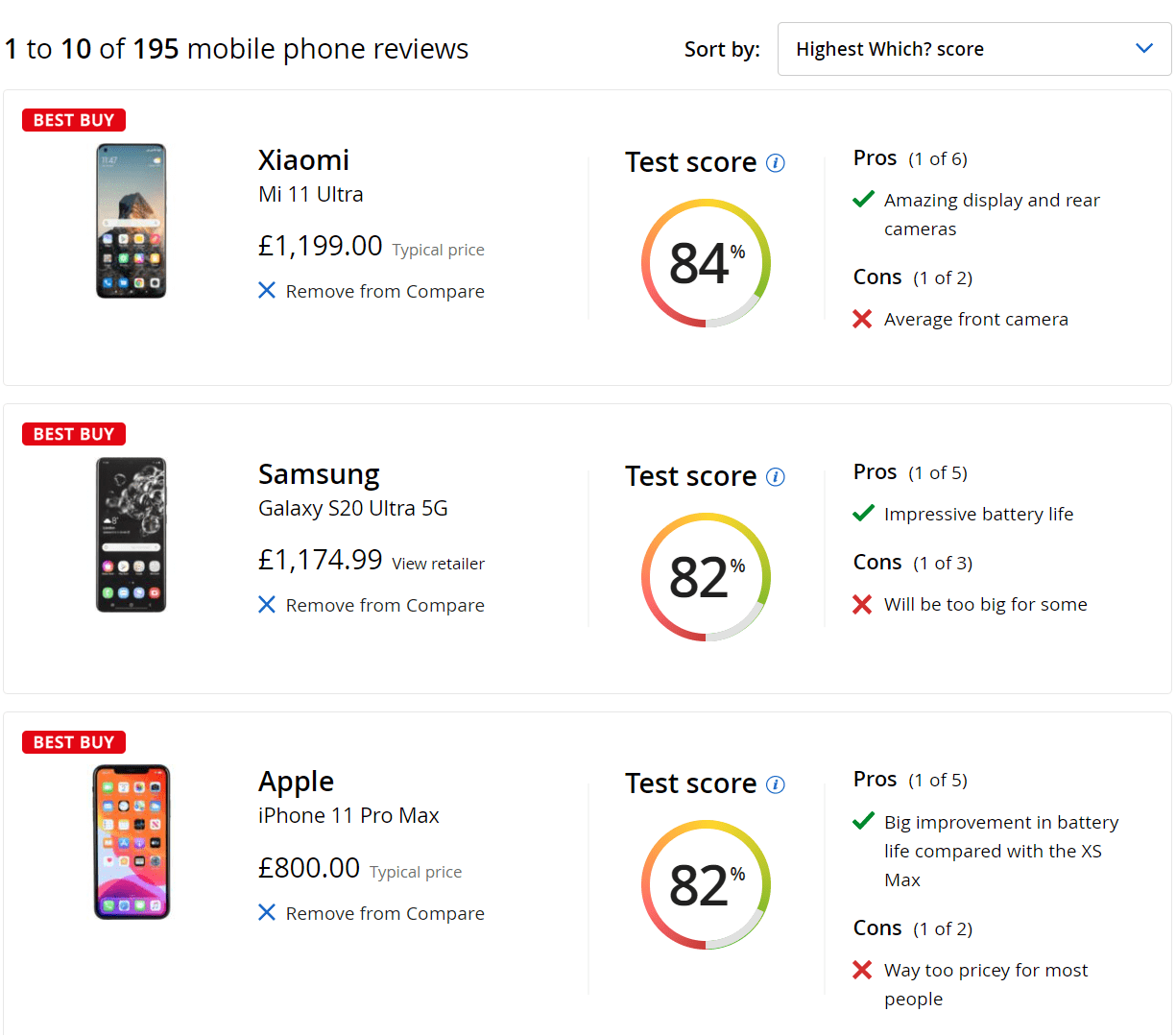1176x1036 pixels.
Task: Expand Xiaomi Pros (1 of 6) list
Action: pos(910,158)
